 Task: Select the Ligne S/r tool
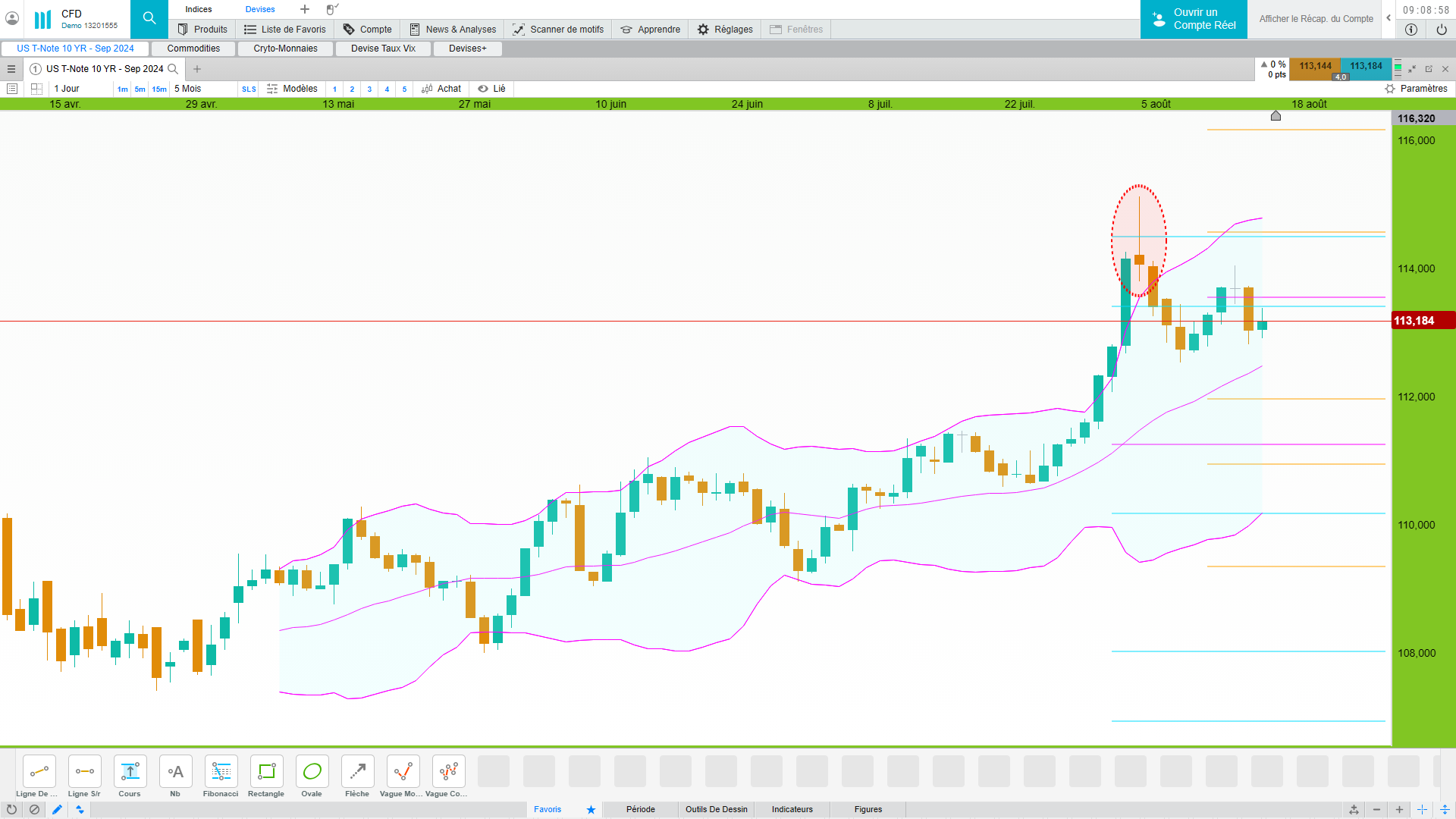pos(84,772)
